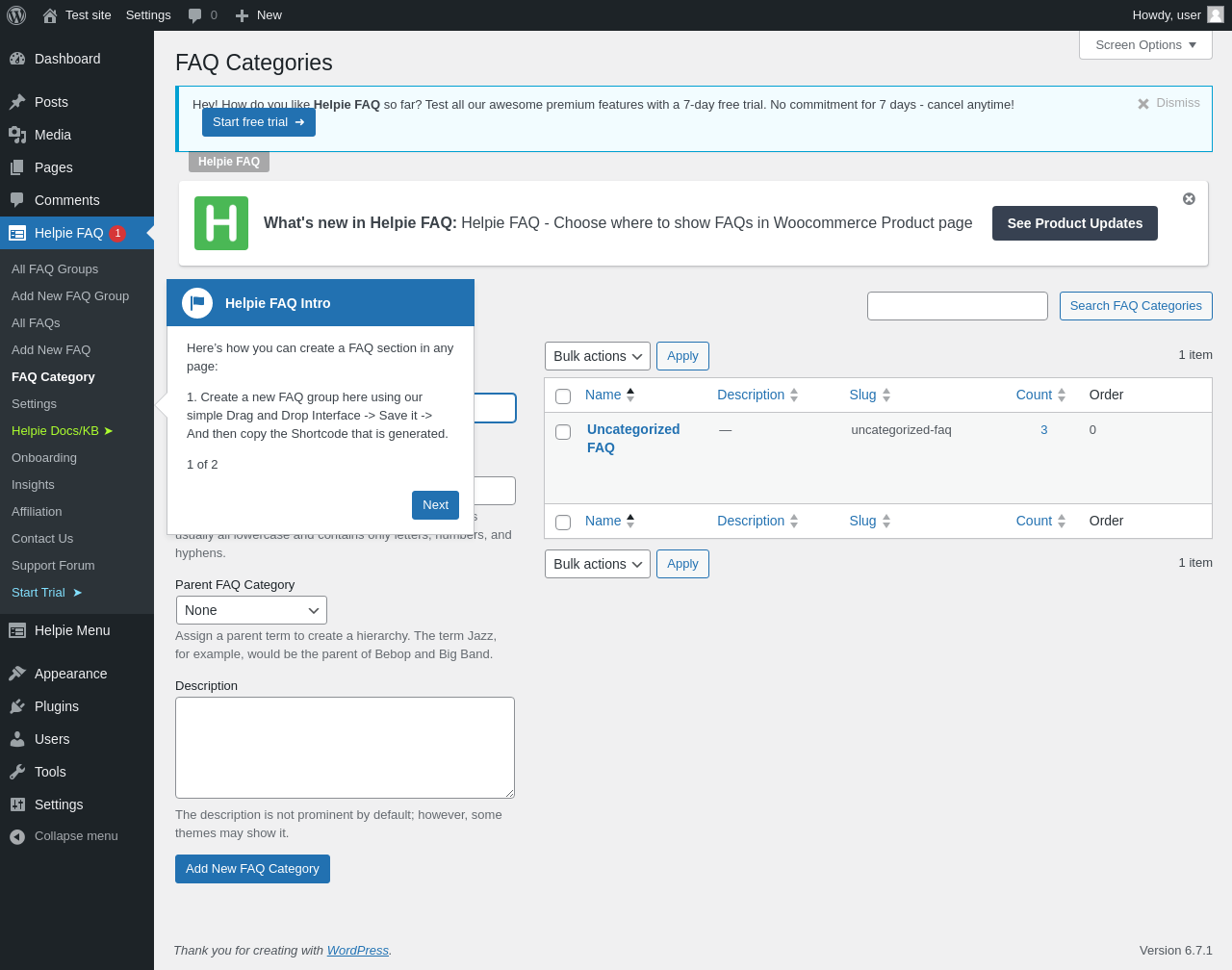
Task: Click sort arrows next to Slug header
Action: pyautogui.click(x=886, y=395)
